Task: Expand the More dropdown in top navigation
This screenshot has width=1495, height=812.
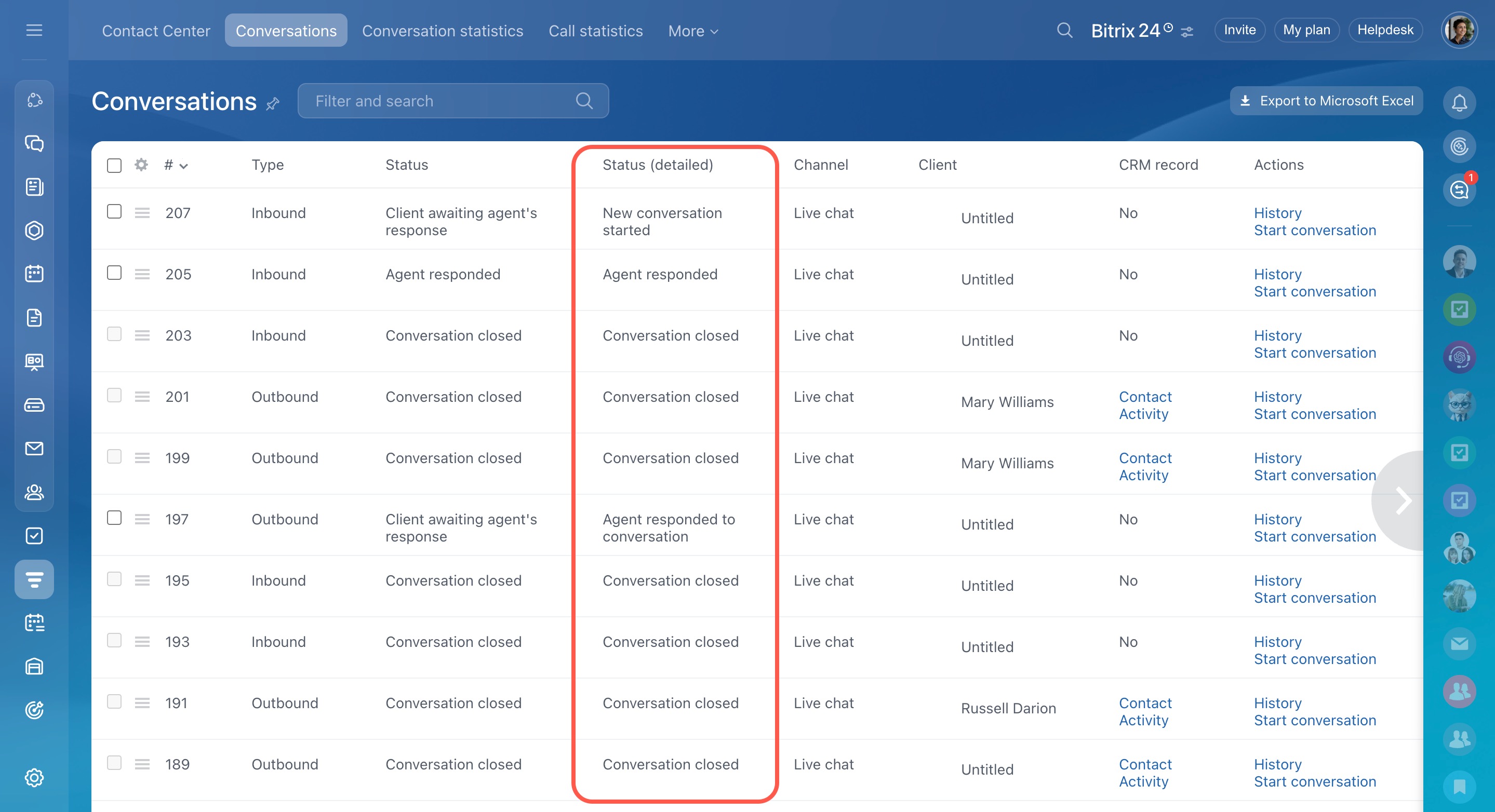Action: click(693, 31)
